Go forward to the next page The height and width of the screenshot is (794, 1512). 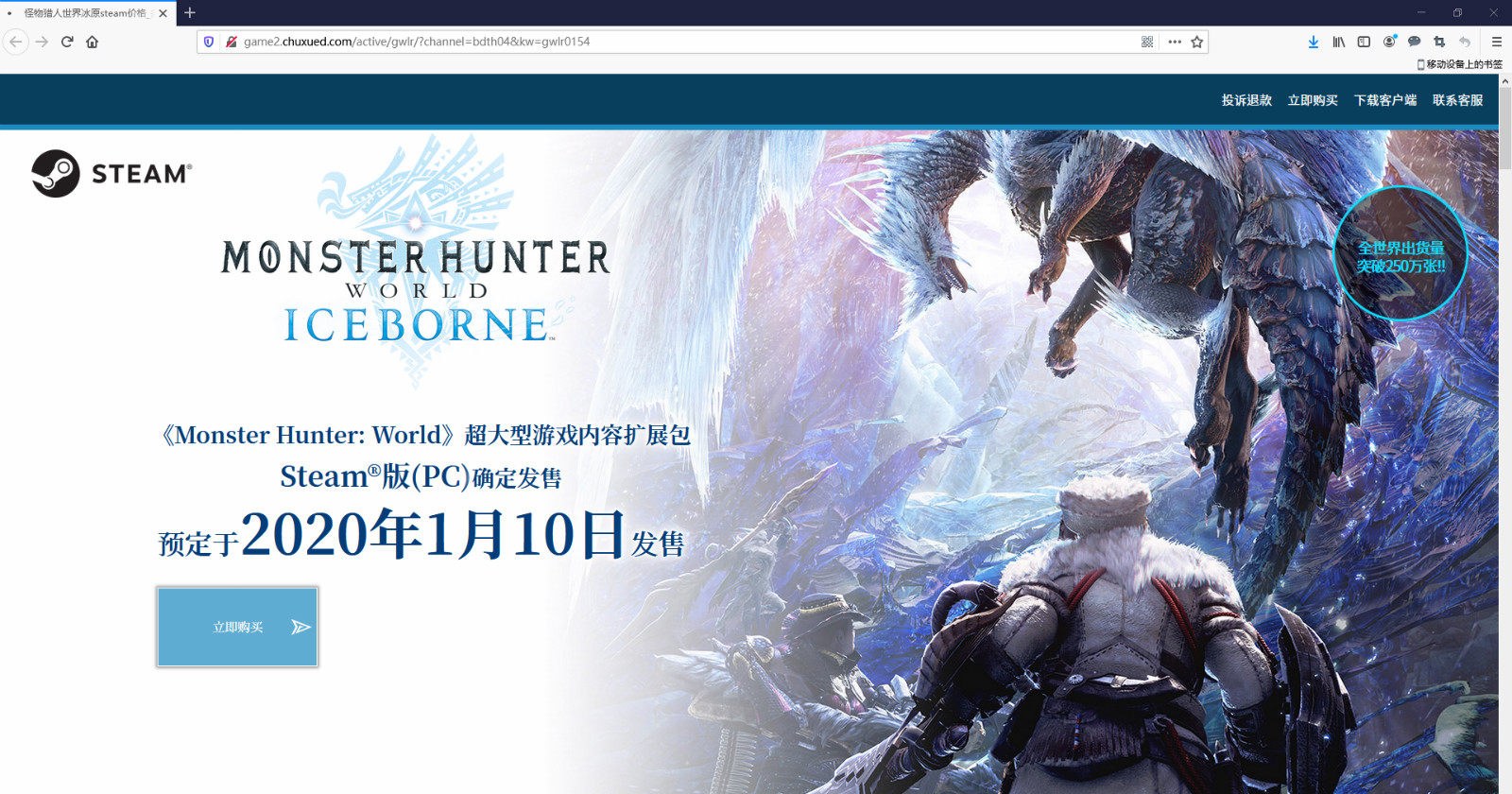(42, 42)
